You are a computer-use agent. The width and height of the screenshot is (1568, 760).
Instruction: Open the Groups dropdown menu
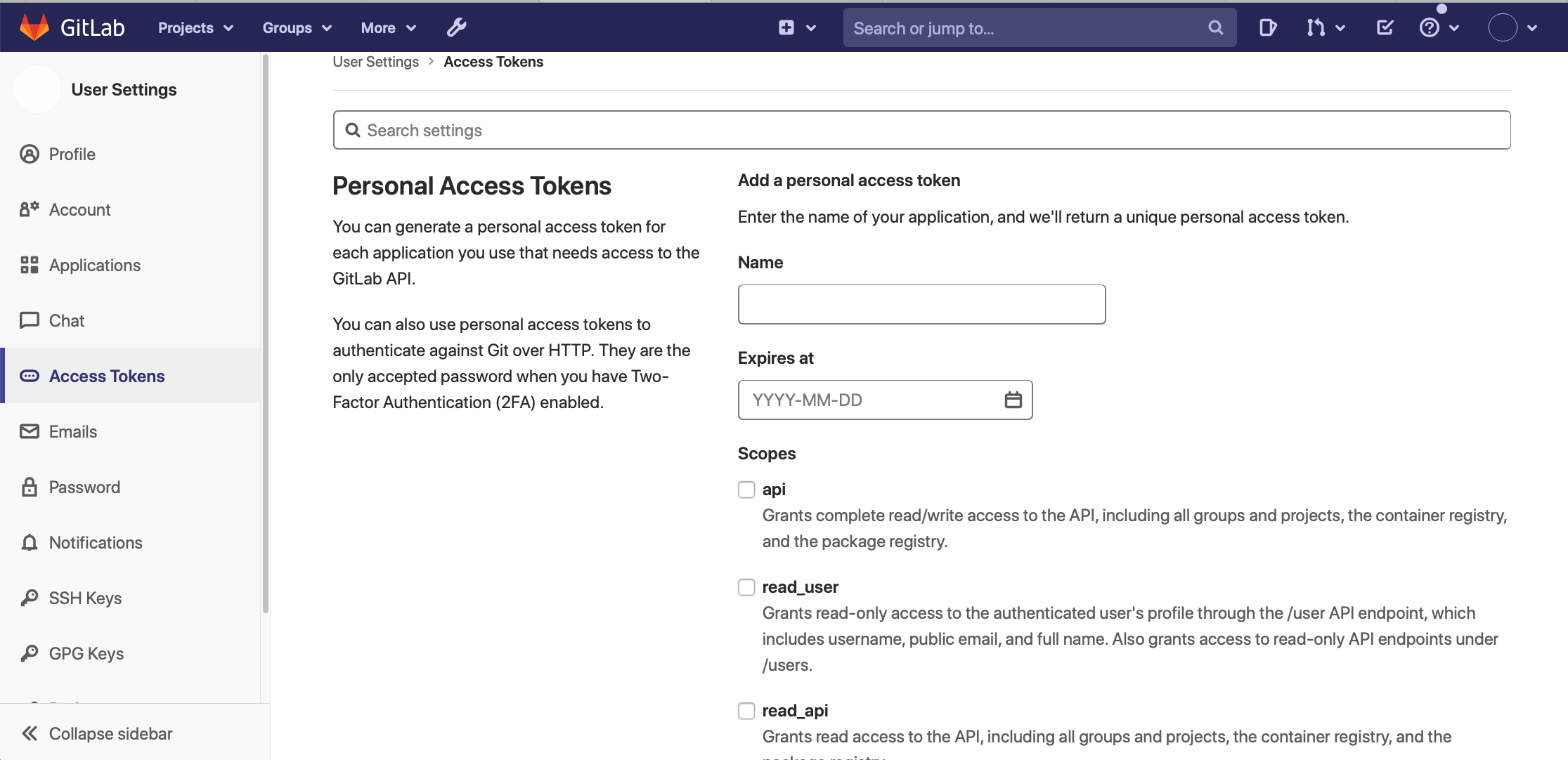pyautogui.click(x=297, y=27)
